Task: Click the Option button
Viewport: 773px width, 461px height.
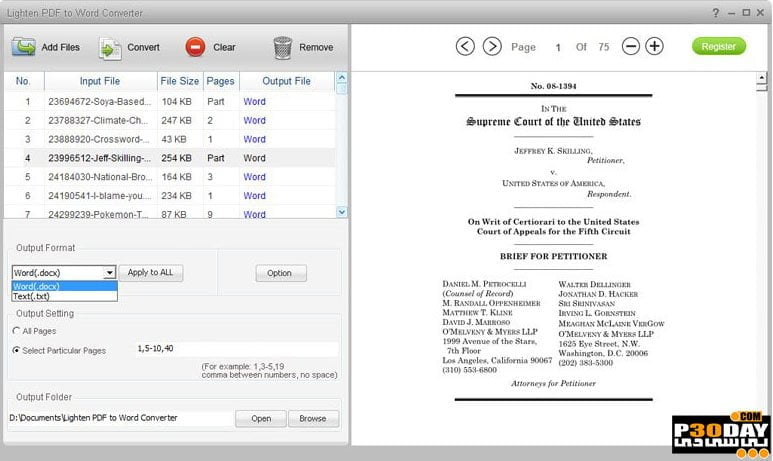Action: click(x=281, y=273)
